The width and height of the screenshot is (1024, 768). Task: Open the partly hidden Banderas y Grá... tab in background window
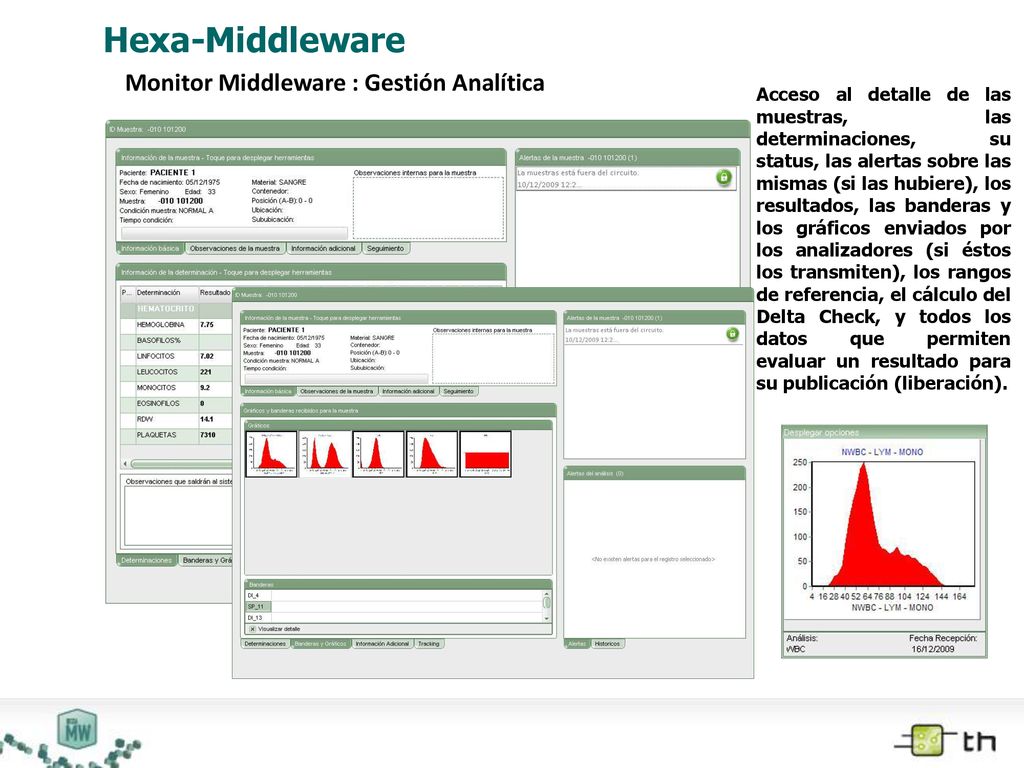click(x=206, y=560)
